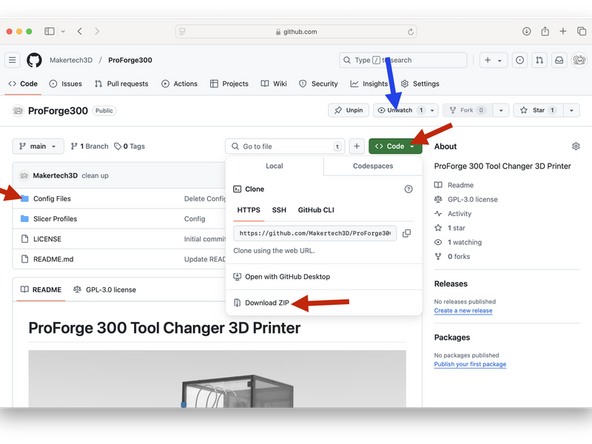Open the LICENSE file

coord(47,239)
